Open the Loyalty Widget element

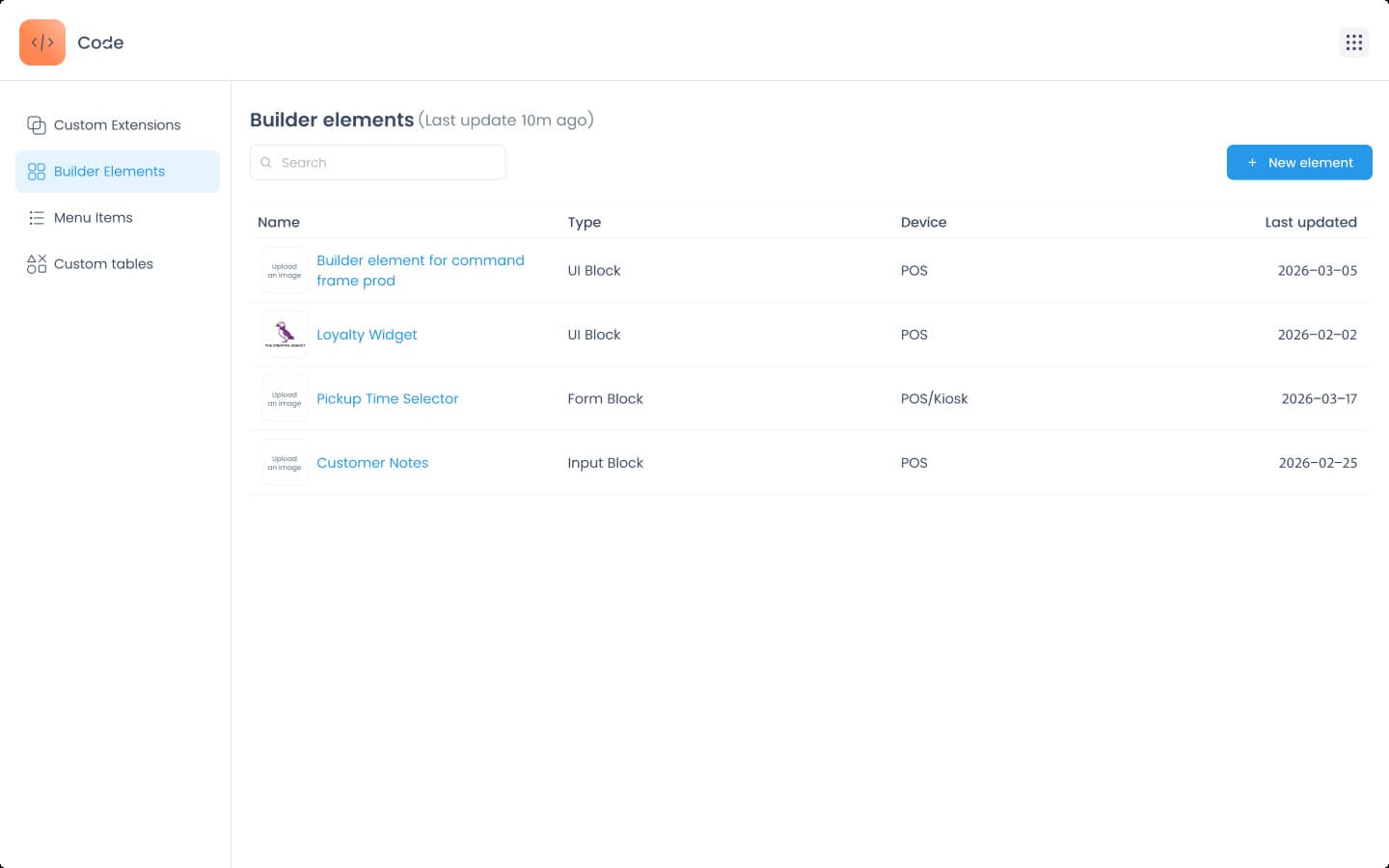[x=367, y=335]
